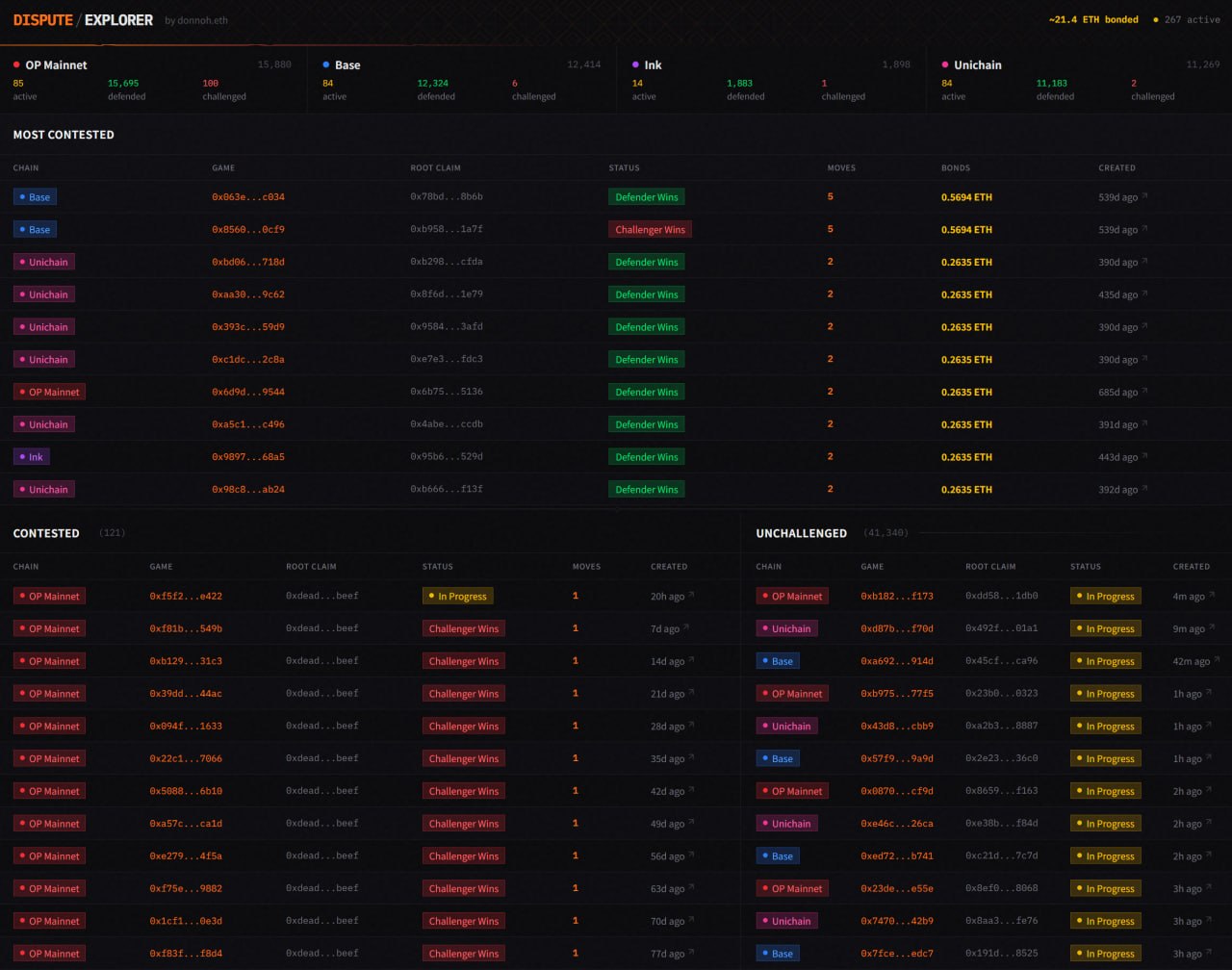The image size is (1232, 970).
Task: Click Ink chain badge in Most Contested
Action: (31, 457)
